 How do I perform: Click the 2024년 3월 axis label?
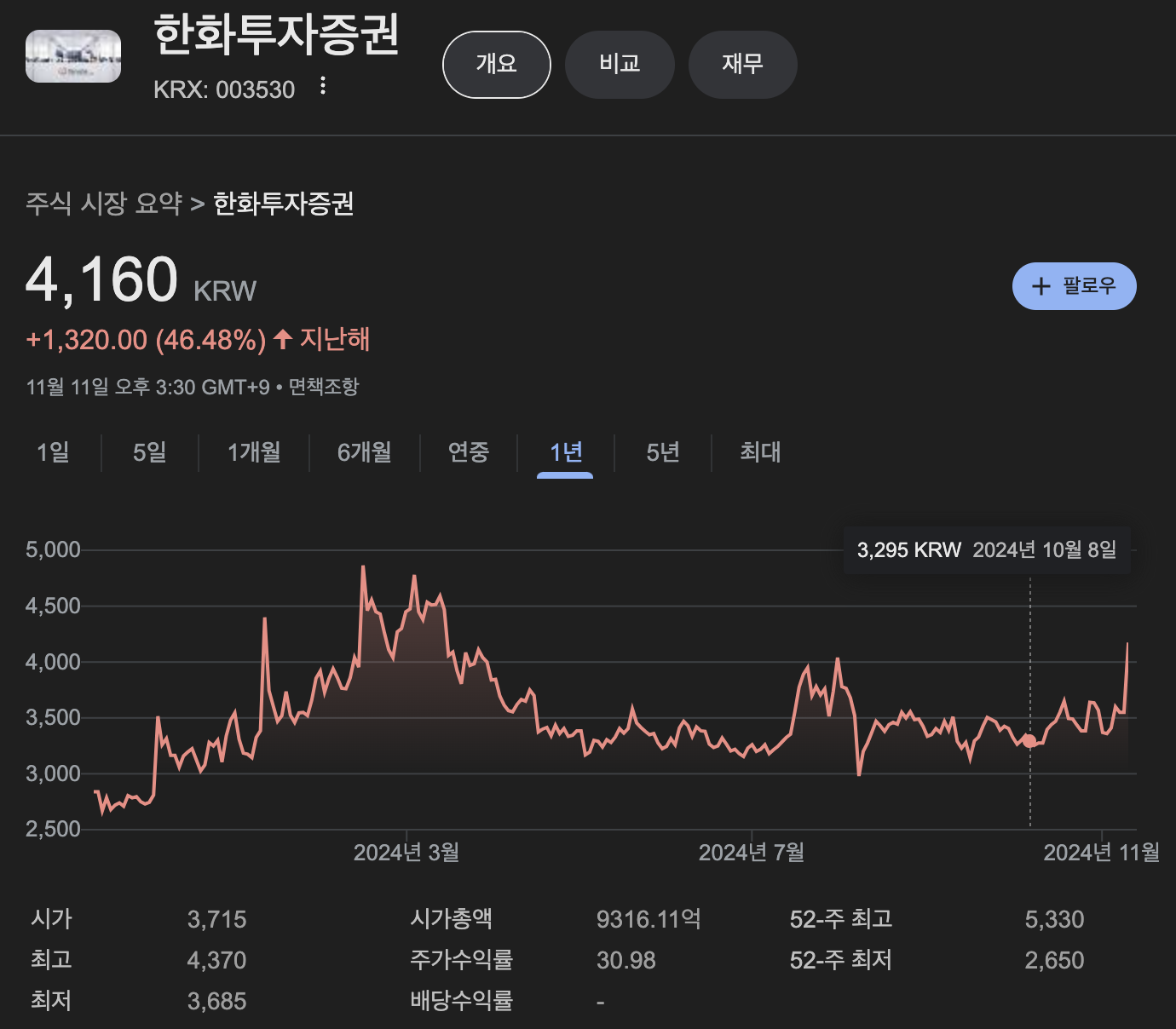(x=406, y=853)
